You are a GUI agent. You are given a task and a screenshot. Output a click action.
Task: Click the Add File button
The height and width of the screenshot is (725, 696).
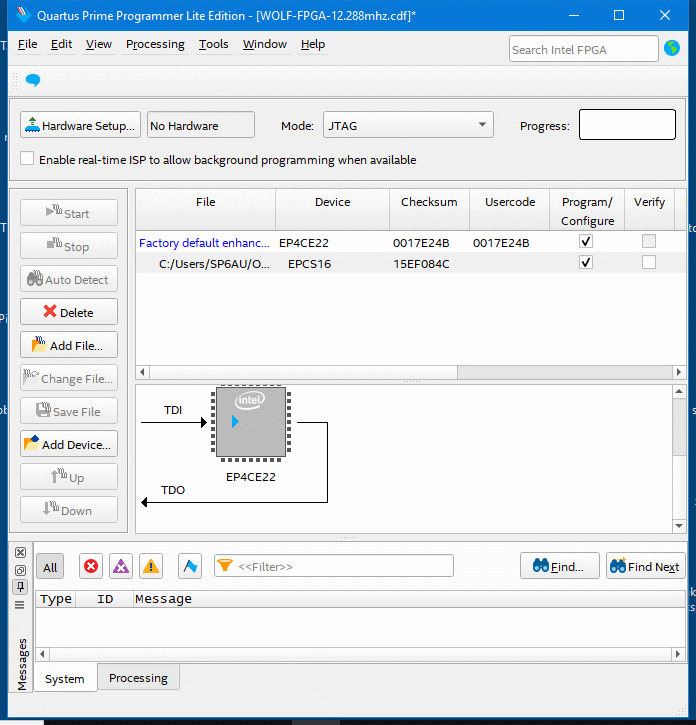coord(69,345)
